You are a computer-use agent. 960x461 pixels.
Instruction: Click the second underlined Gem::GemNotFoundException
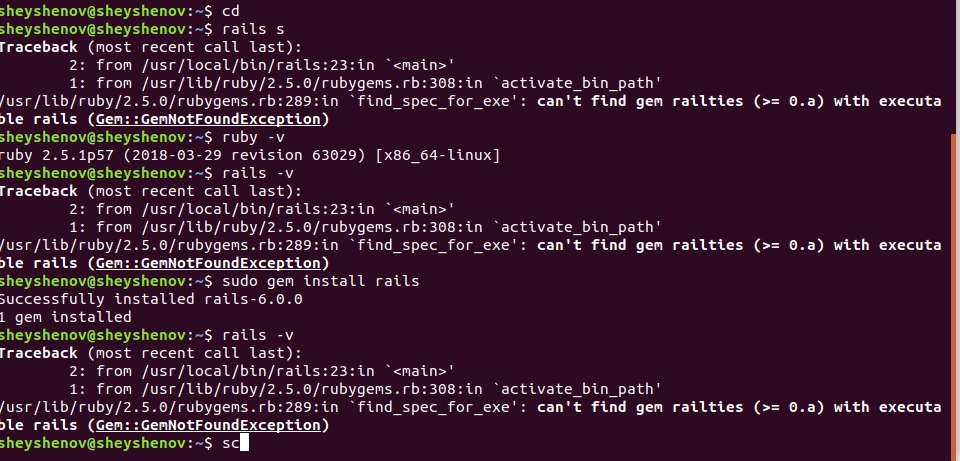(209, 263)
